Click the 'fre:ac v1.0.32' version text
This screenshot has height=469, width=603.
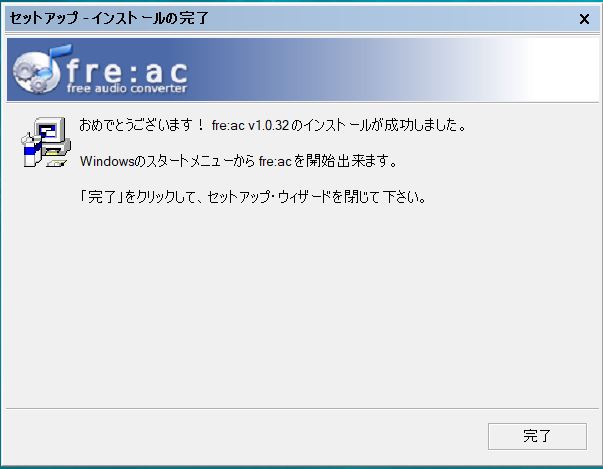click(250, 125)
